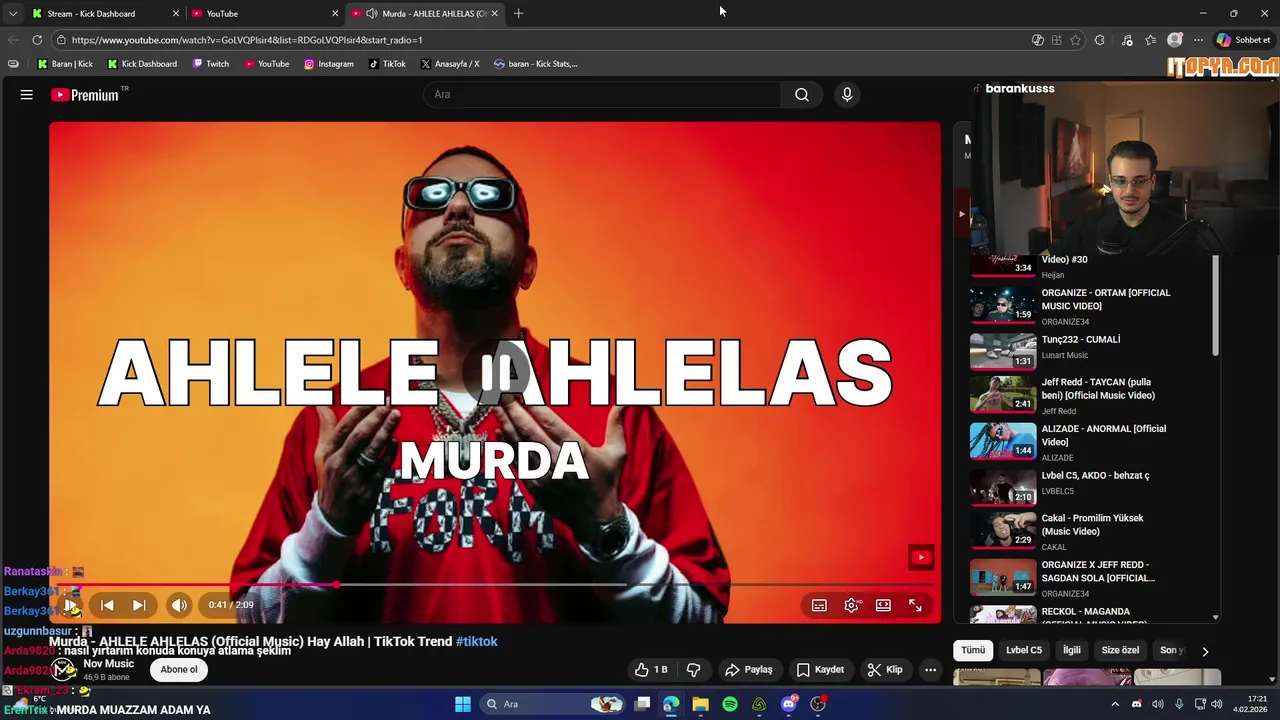Screen dimensions: 1280x720
Task: Share the video via Paylaş
Action: point(749,670)
